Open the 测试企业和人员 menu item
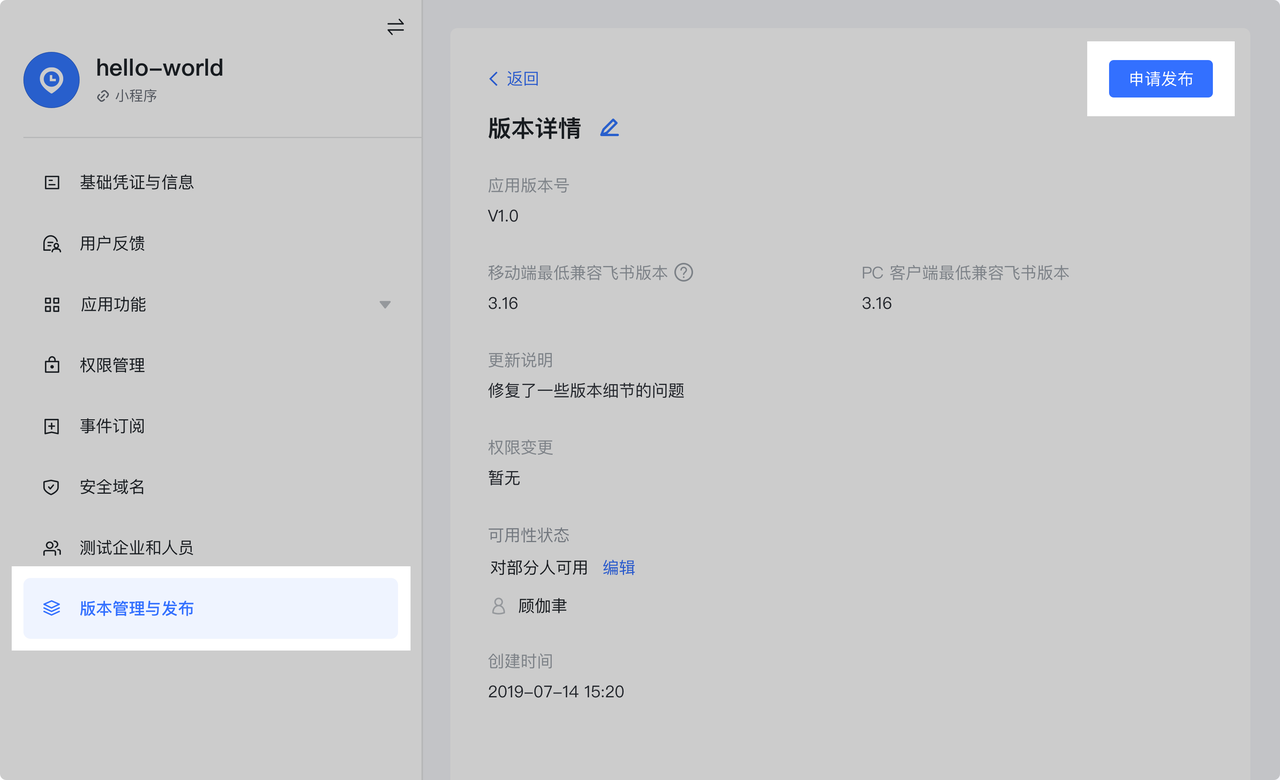This screenshot has width=1280, height=780. point(137,548)
